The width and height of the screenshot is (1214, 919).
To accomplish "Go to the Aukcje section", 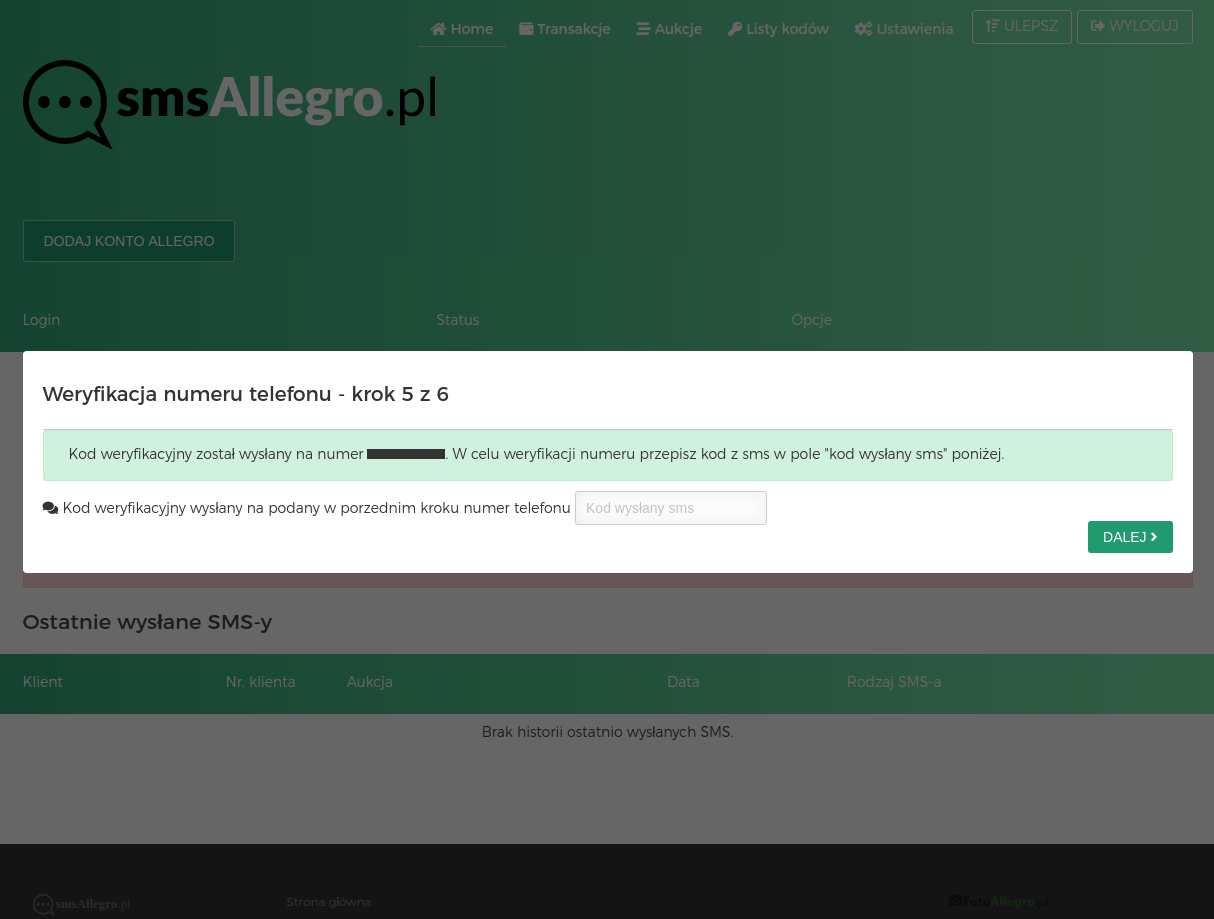I will coord(669,29).
